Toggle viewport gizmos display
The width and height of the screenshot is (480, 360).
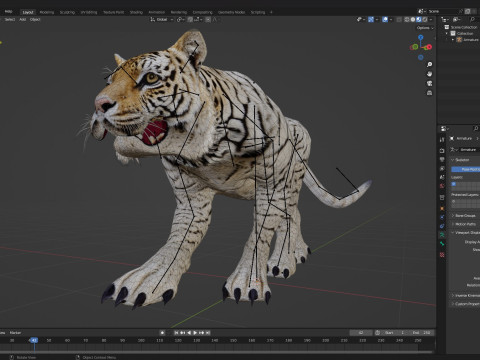pos(371,20)
